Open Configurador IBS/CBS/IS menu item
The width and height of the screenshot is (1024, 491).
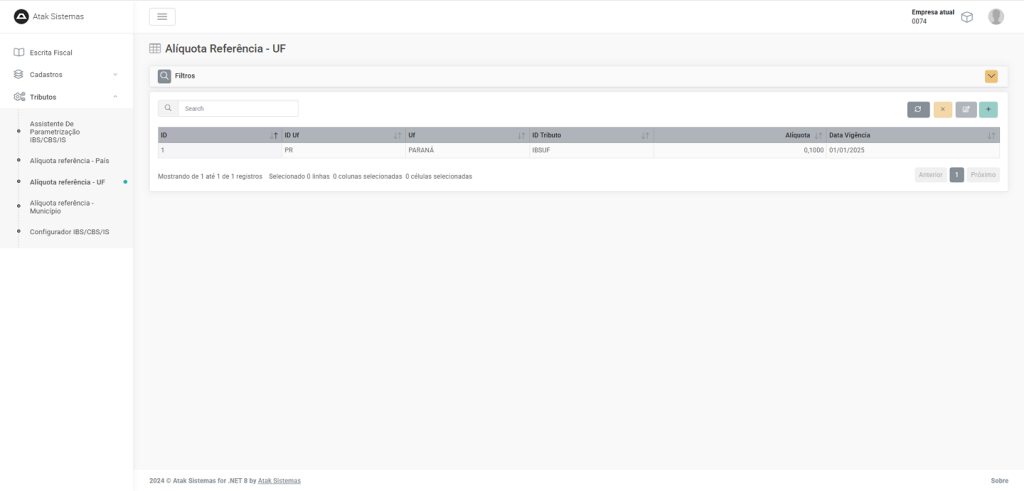pos(69,232)
